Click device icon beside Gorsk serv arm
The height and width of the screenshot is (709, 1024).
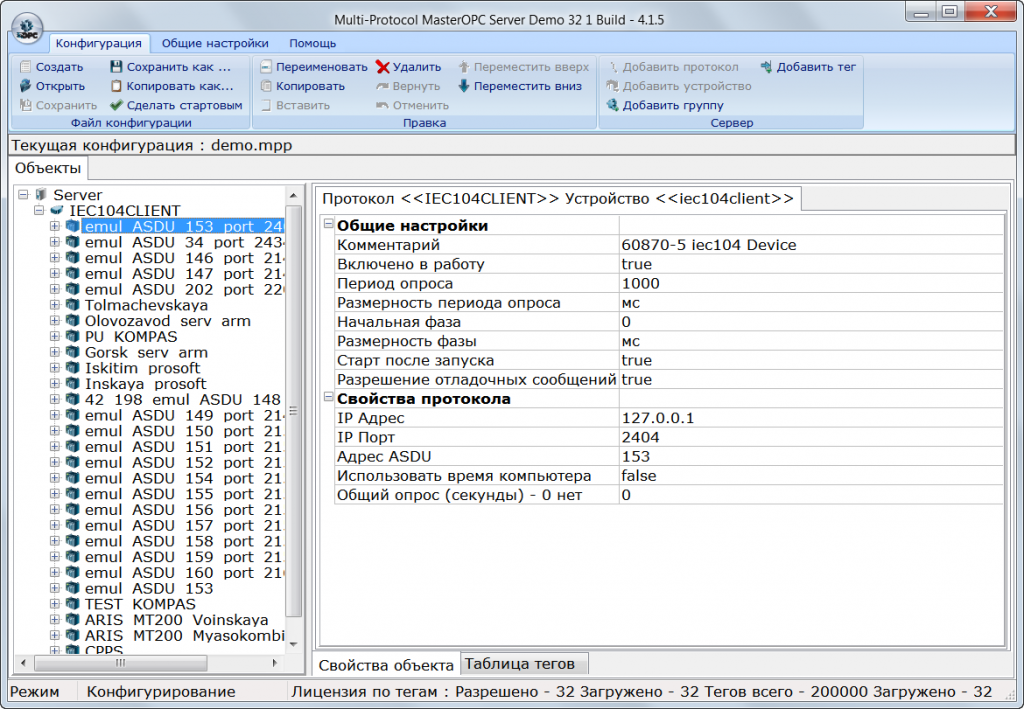(x=72, y=352)
